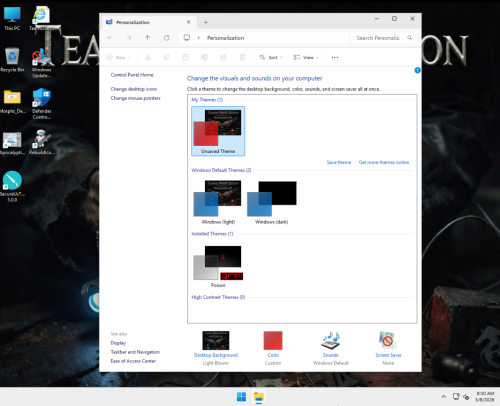The height and width of the screenshot is (406, 500).
Task: Open Change mouse pointers link
Action: [135, 98]
